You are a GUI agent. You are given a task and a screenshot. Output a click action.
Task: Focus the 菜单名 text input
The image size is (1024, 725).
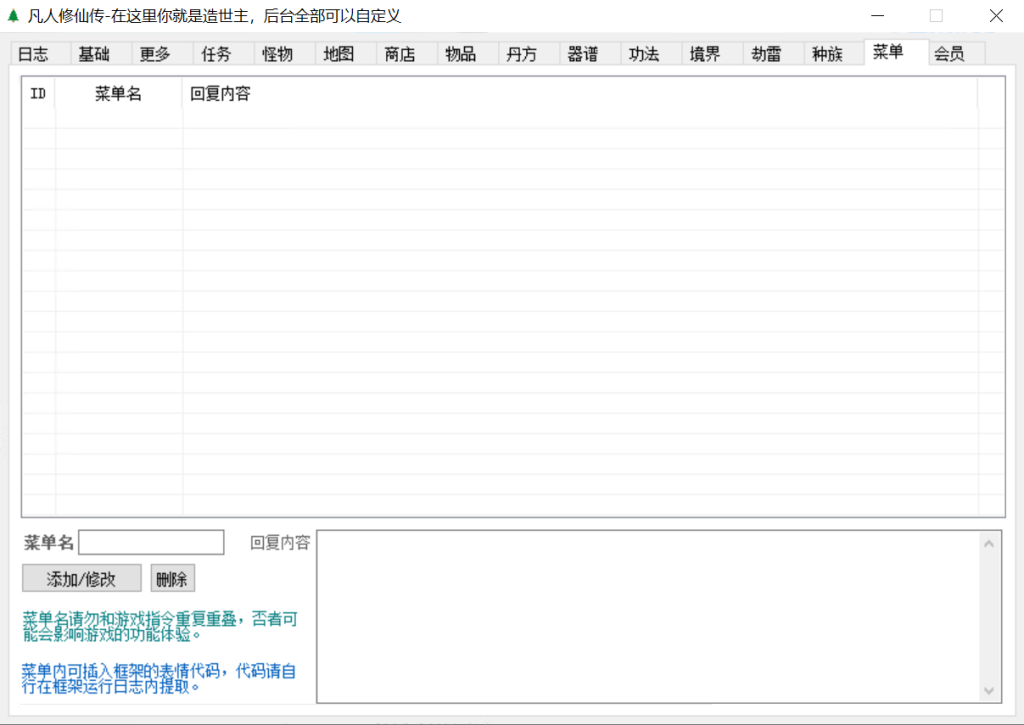151,542
